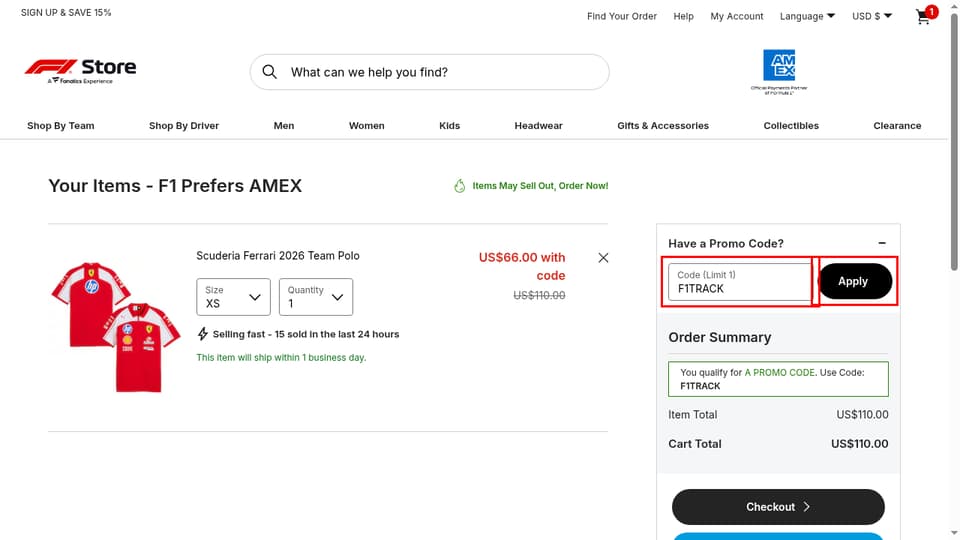Click the promo code input field
This screenshot has width=960, height=540.
[x=740, y=282]
